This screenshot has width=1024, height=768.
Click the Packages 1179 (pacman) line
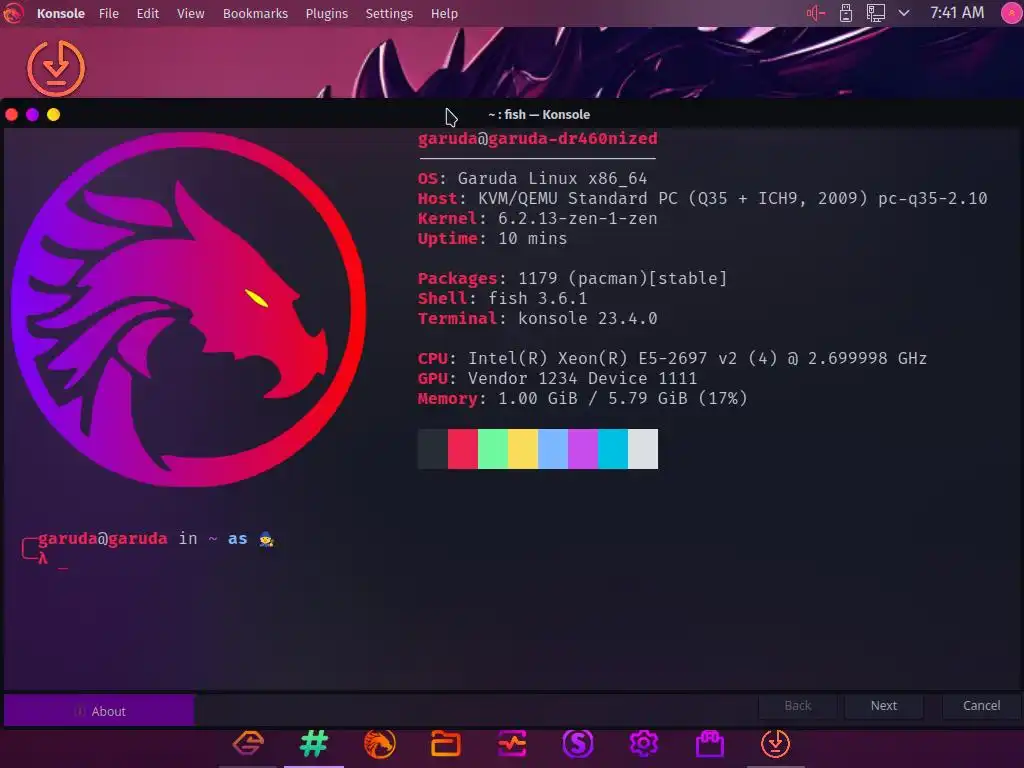(x=572, y=278)
